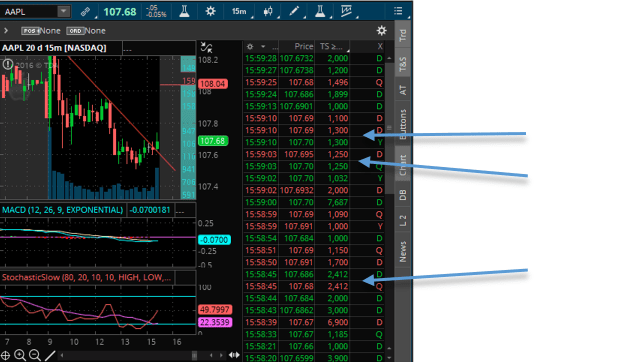Click the AAPL 20 d 15m [NASDAQ] chart title
617x362 pixels.
pos(54,48)
